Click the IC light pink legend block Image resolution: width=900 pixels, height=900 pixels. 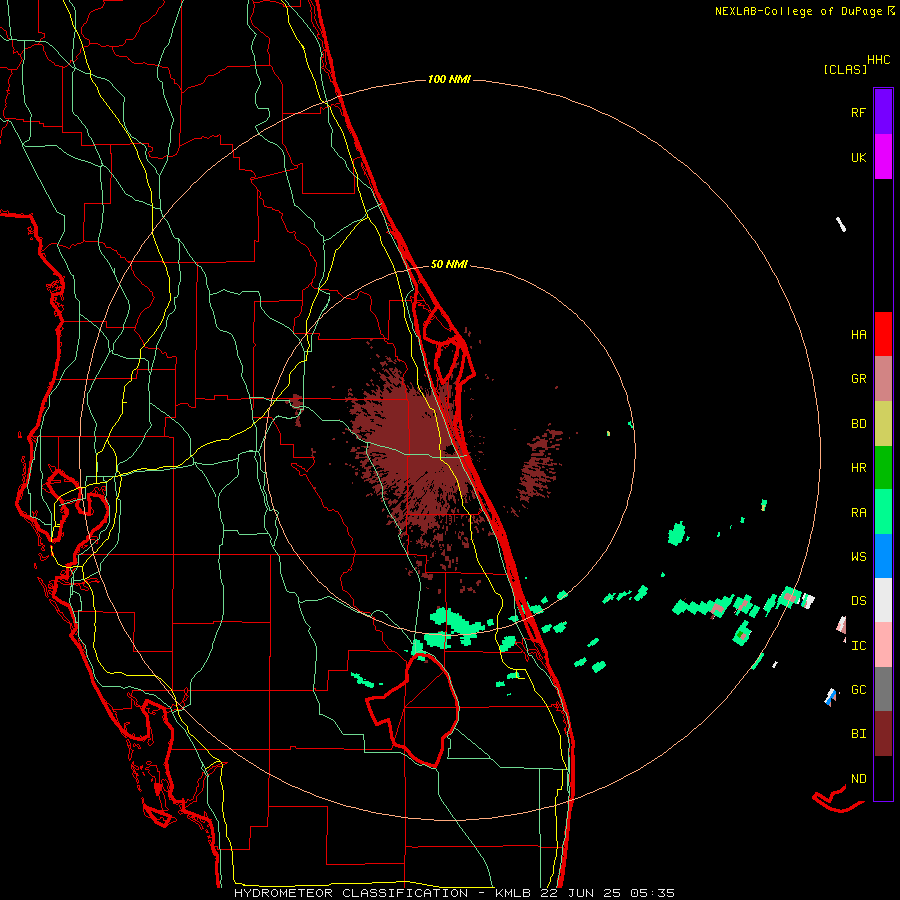pyautogui.click(x=883, y=645)
